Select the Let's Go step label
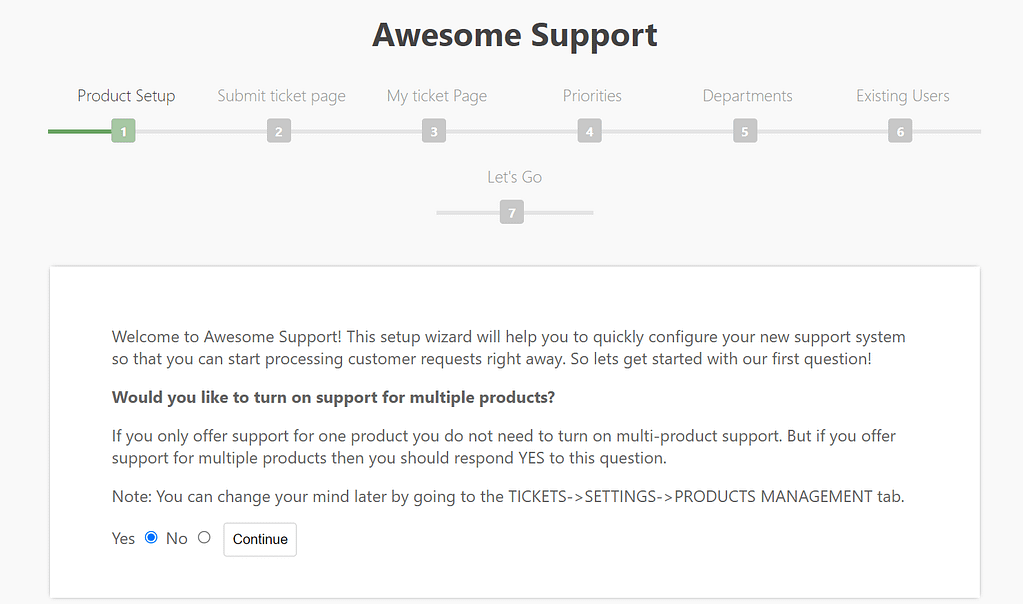This screenshot has height=604, width=1023. pyautogui.click(x=514, y=177)
